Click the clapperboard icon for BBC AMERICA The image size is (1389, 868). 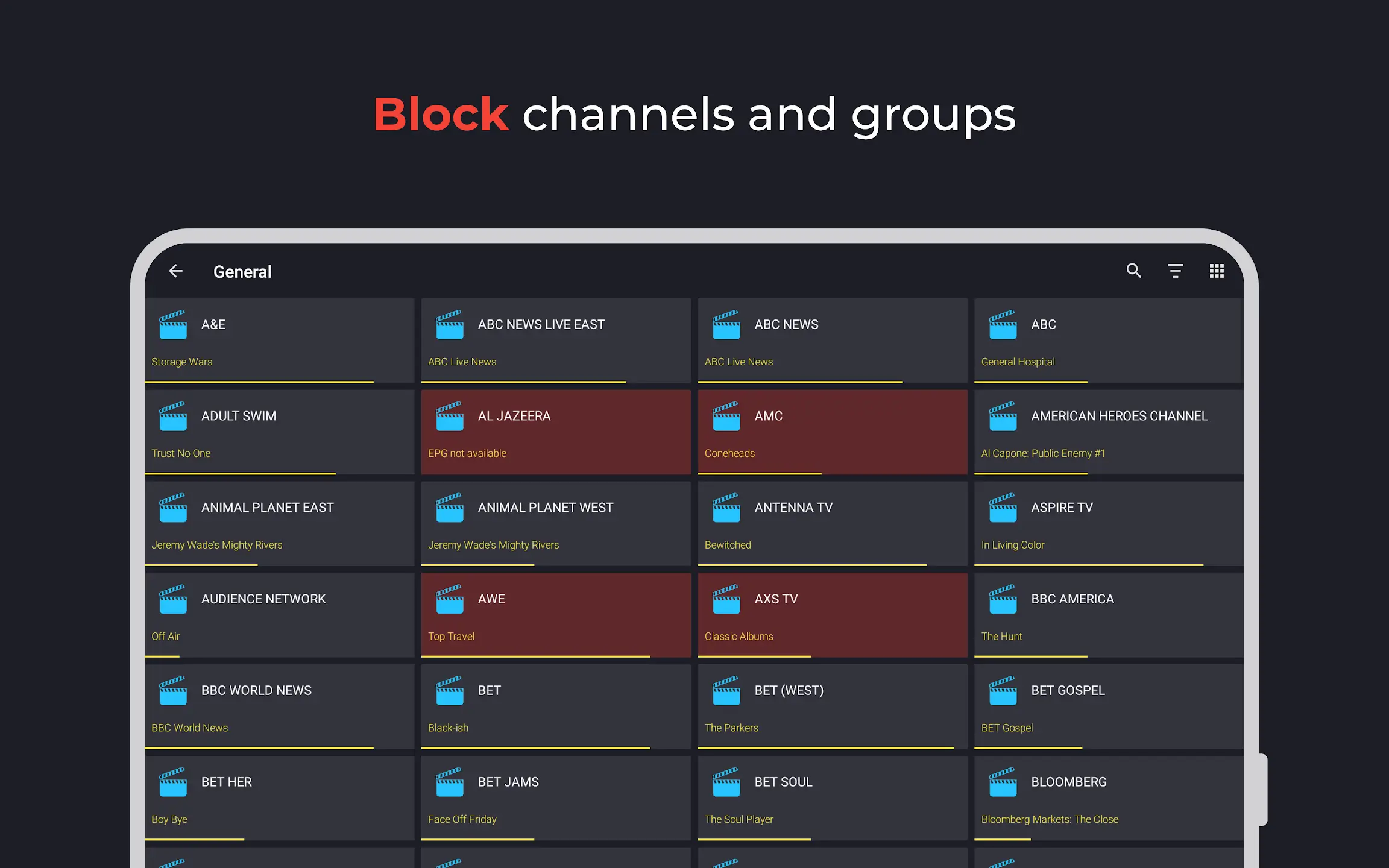coord(1003,599)
